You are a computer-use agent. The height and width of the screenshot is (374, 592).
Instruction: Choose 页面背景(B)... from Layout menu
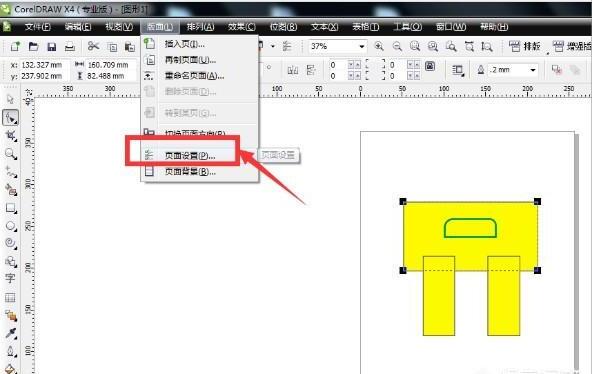(x=200, y=172)
